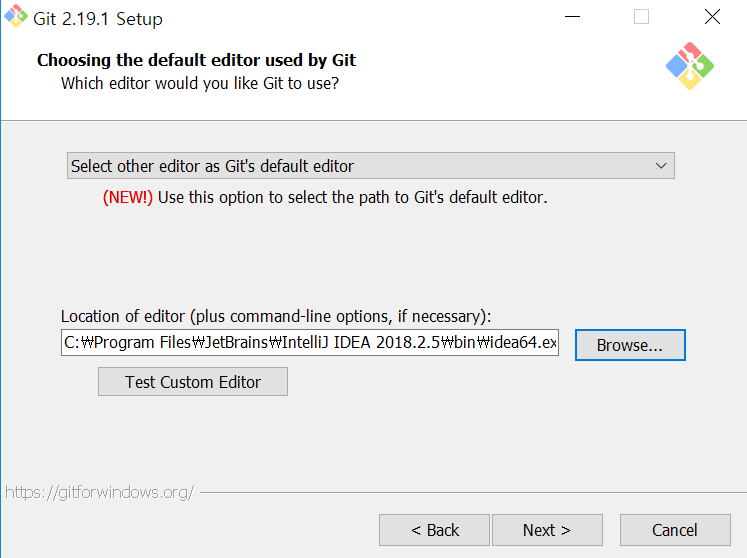Image resolution: width=747 pixels, height=558 pixels.
Task: Expand the editor dropdown chevron arrow
Action: pos(661,166)
